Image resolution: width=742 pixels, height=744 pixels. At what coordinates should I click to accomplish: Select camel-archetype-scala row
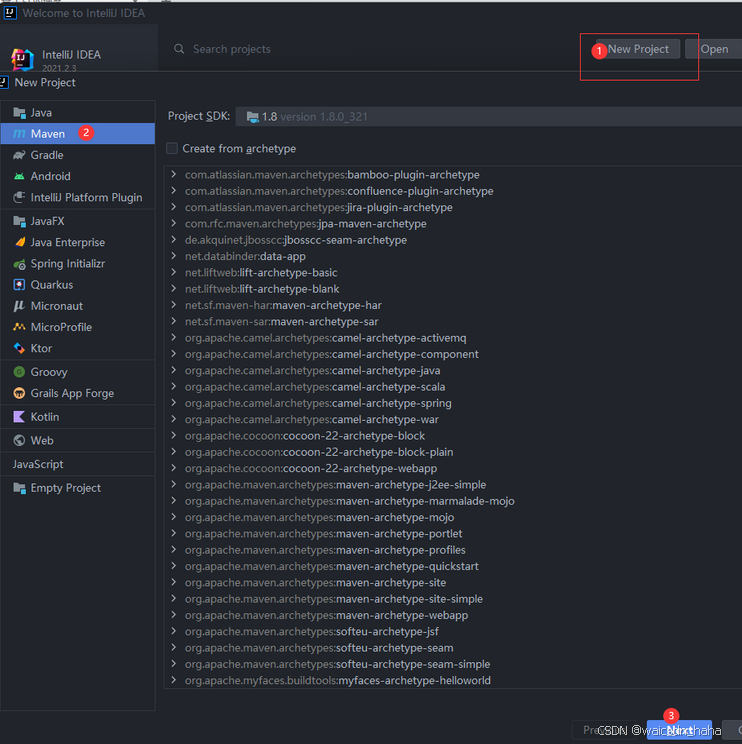(315, 387)
